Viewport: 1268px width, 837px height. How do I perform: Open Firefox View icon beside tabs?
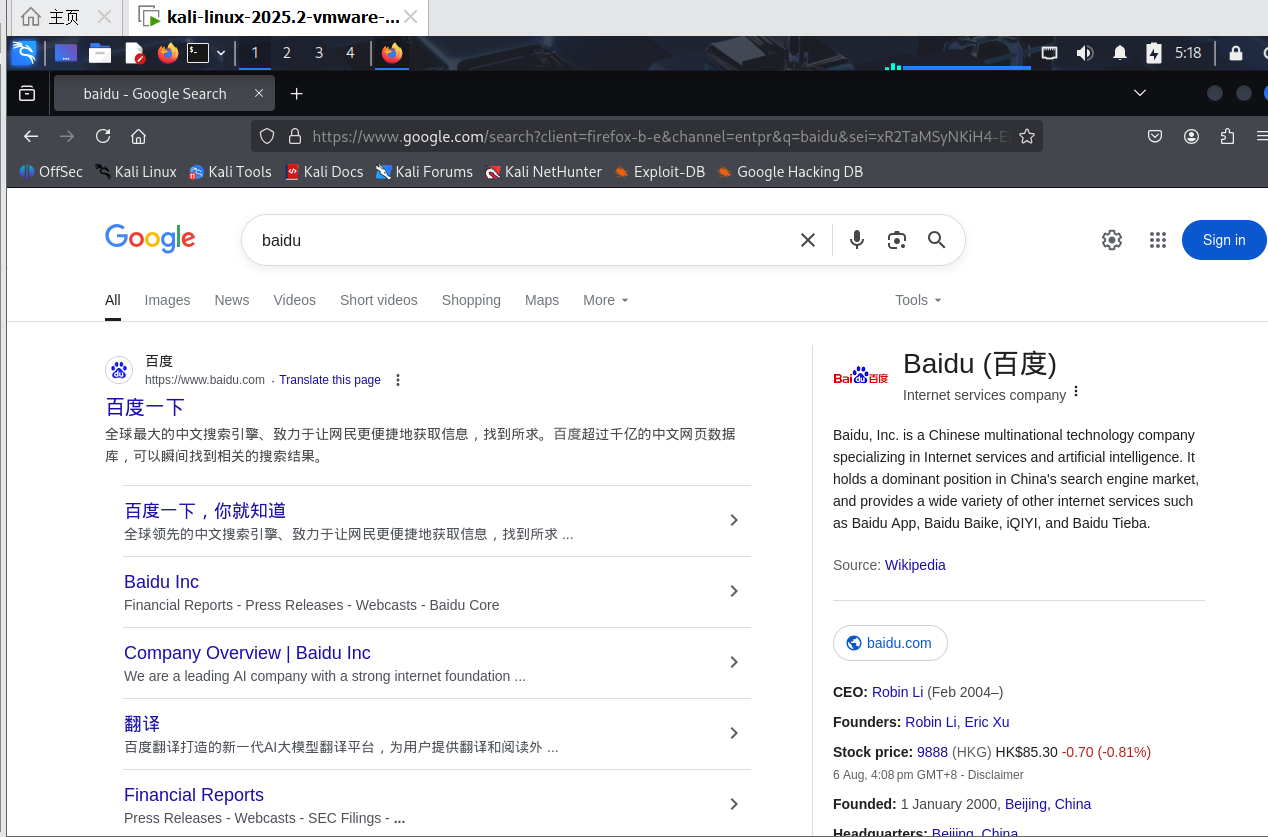click(27, 93)
